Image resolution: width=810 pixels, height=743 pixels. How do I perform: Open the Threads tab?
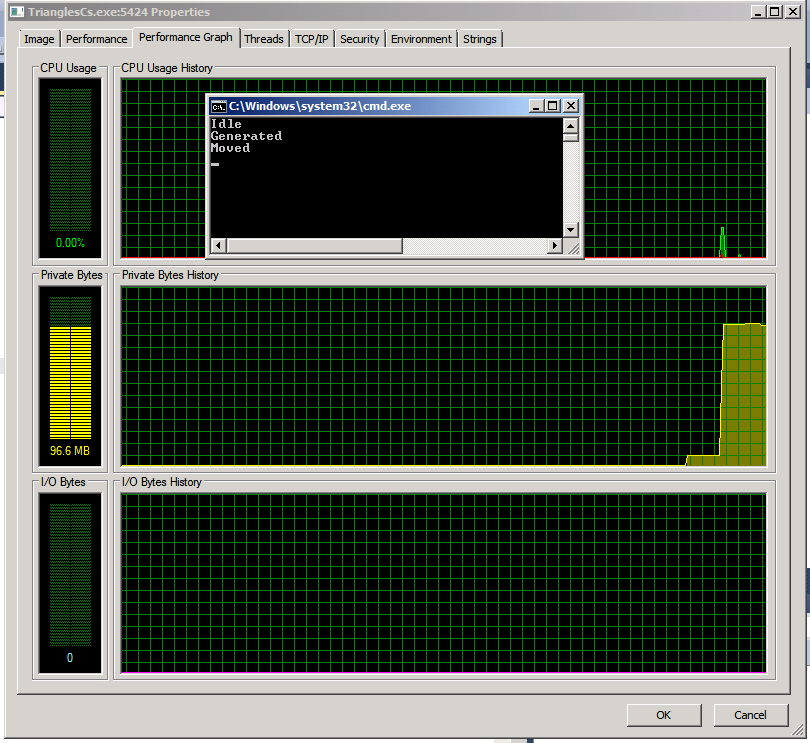point(264,39)
